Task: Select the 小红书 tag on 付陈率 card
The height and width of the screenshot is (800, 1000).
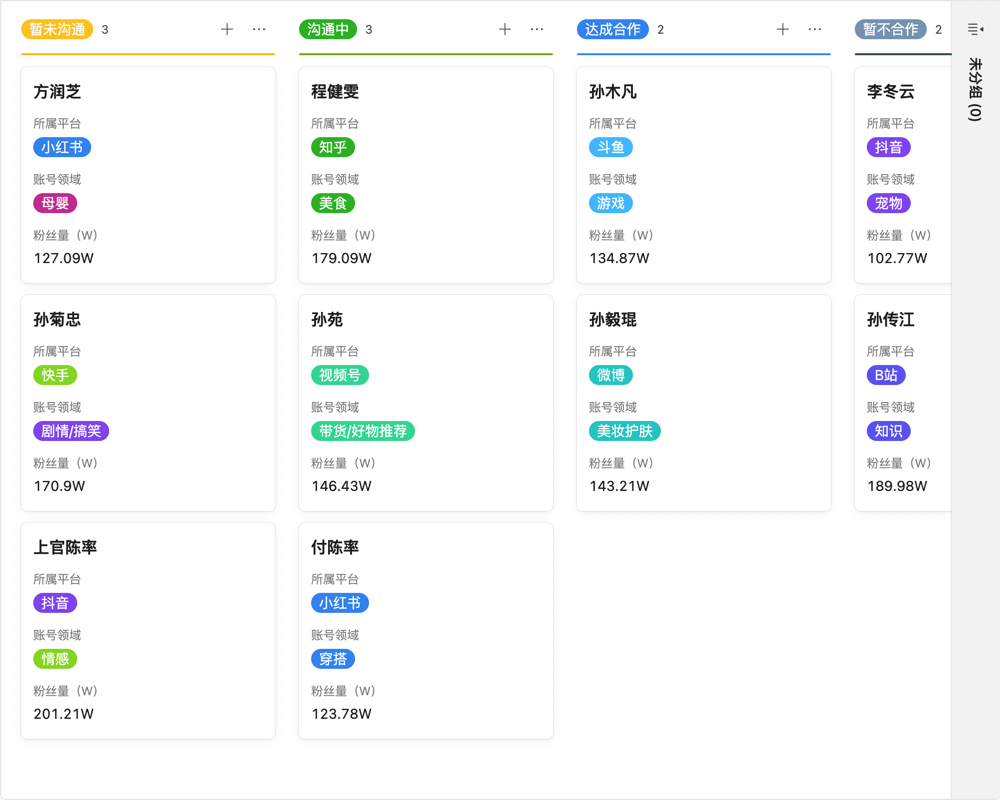Action: click(340, 602)
